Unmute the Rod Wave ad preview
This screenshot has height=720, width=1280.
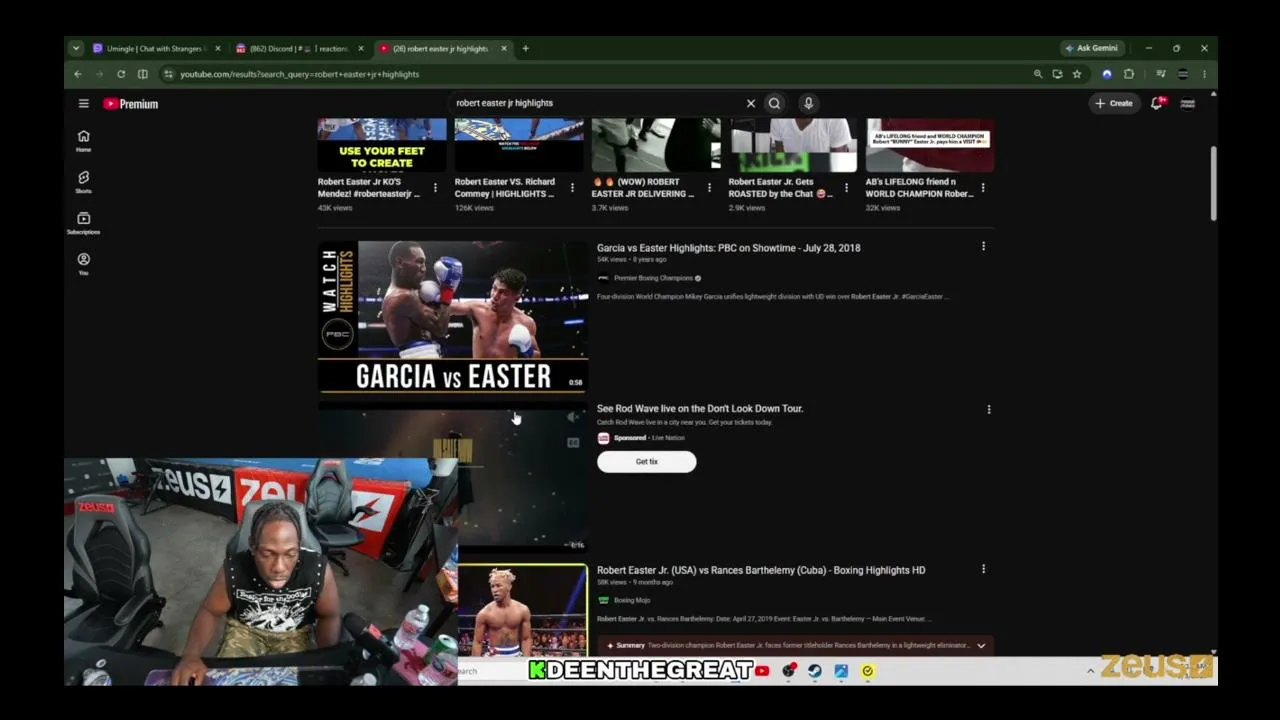(573, 418)
